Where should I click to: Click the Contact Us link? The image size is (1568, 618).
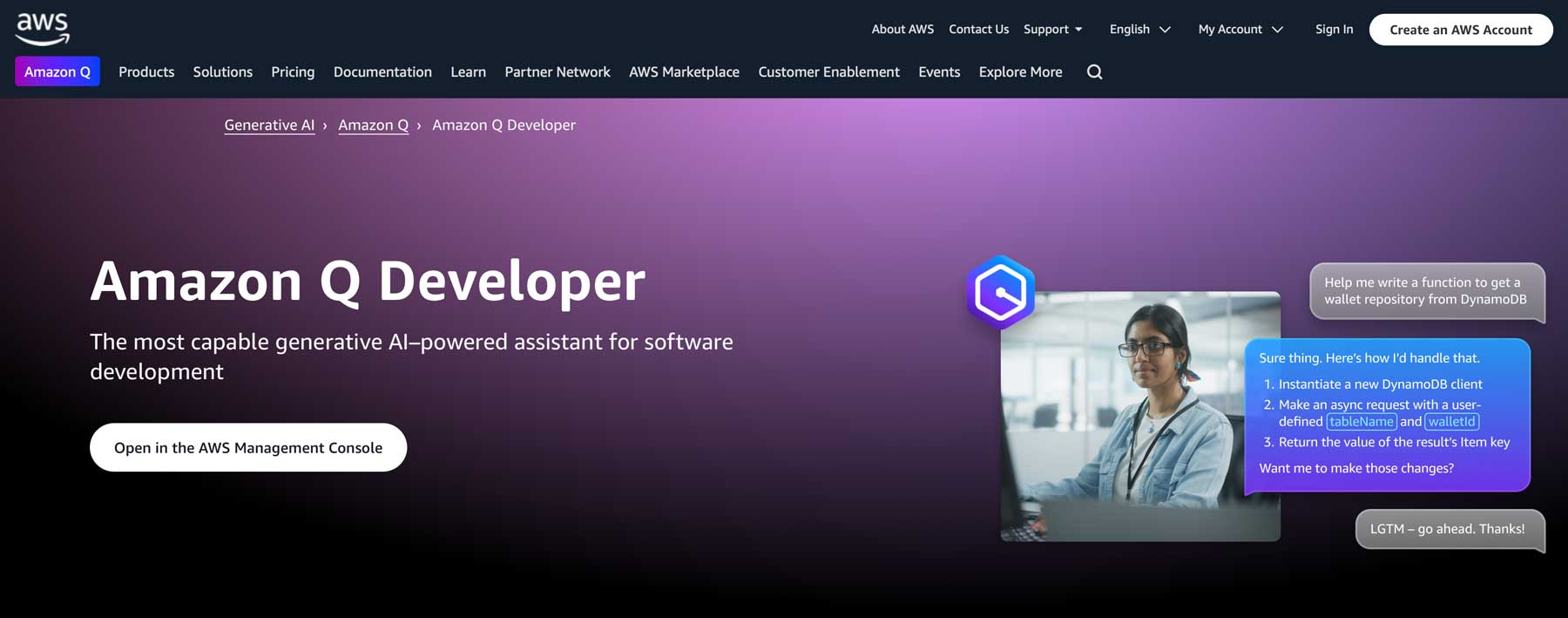point(978,29)
